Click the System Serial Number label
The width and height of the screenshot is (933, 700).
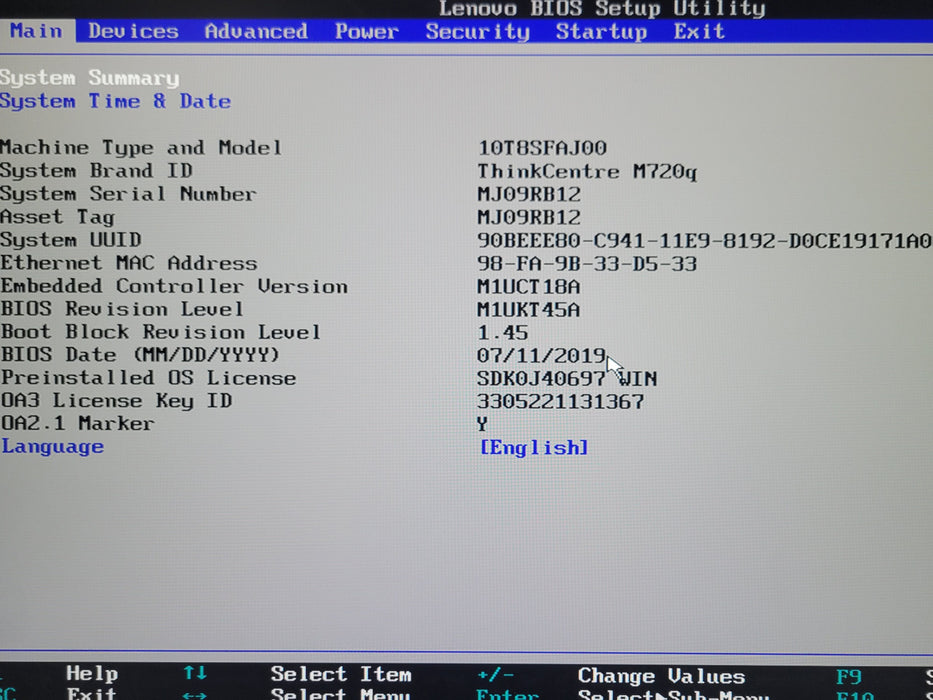128,194
